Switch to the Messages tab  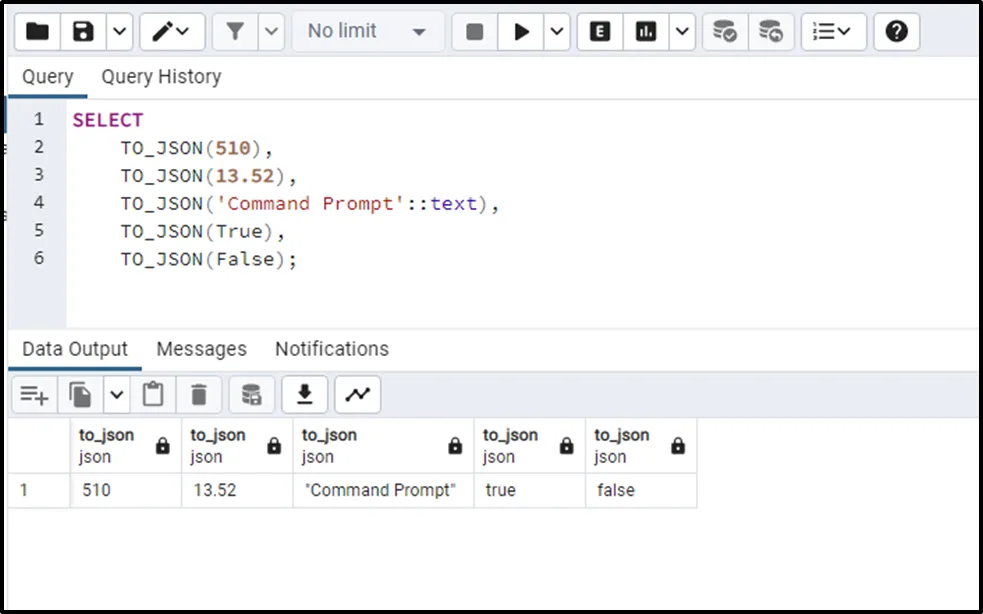pos(201,349)
